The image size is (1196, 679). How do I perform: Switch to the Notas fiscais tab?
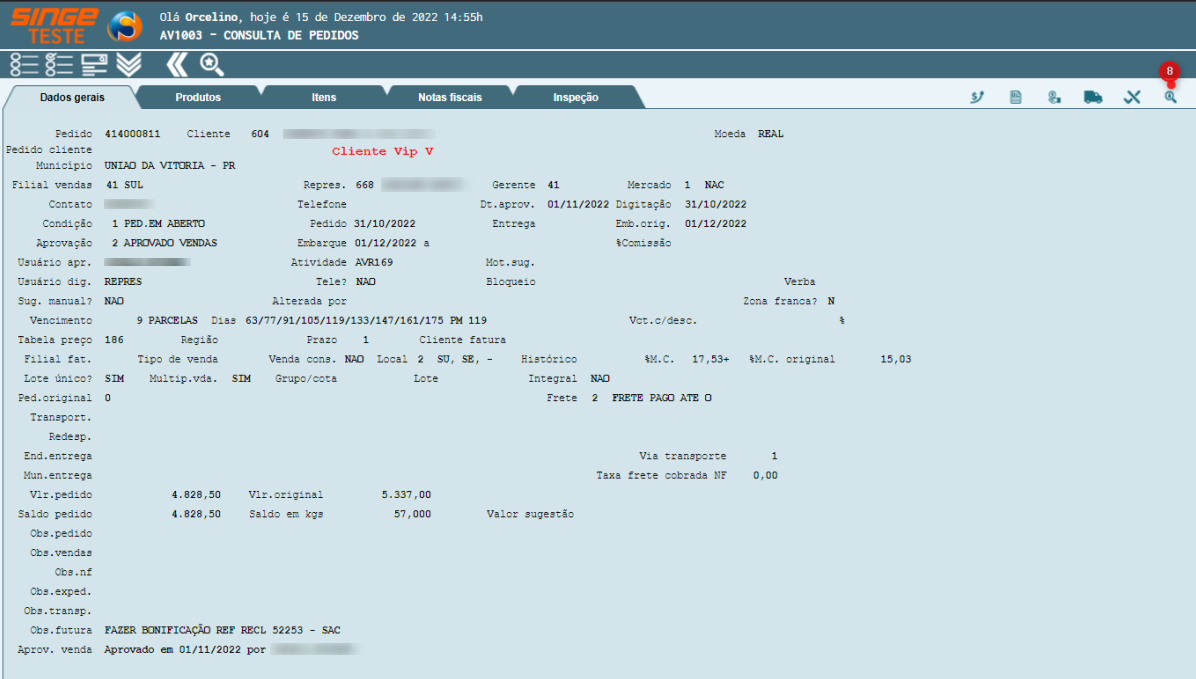tap(450, 98)
